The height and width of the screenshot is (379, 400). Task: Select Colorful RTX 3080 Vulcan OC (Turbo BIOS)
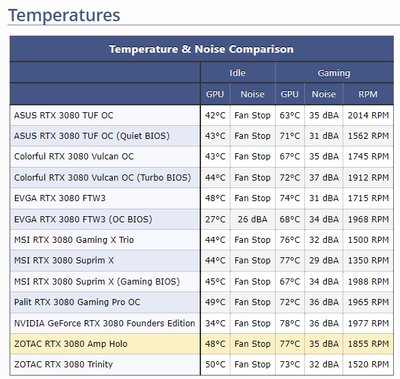[102, 177]
